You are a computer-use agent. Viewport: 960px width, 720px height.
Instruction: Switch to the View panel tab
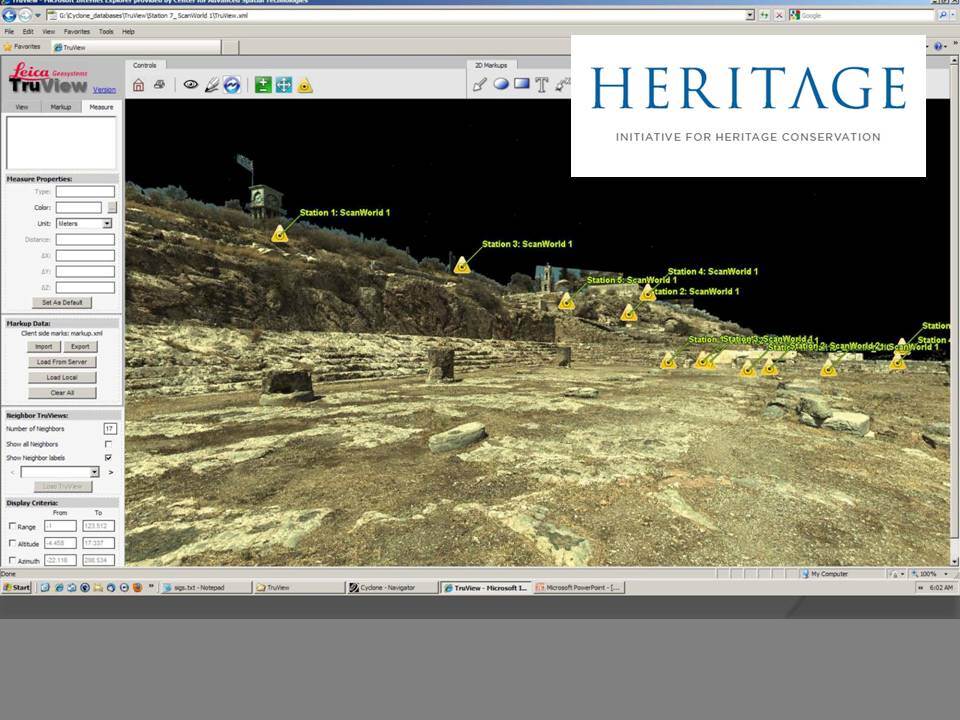21,107
